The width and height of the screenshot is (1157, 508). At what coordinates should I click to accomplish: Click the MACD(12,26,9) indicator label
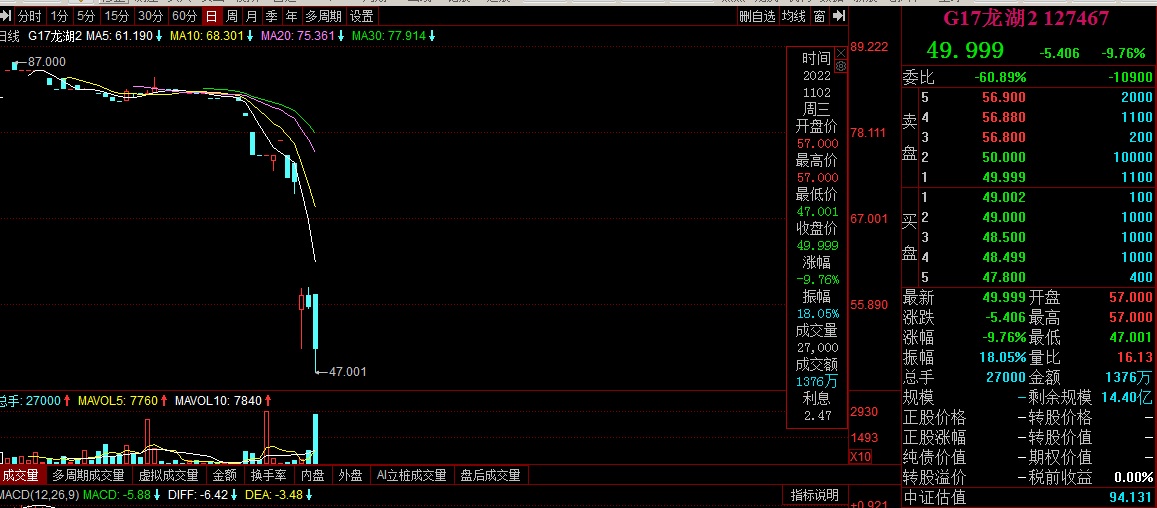click(x=39, y=494)
